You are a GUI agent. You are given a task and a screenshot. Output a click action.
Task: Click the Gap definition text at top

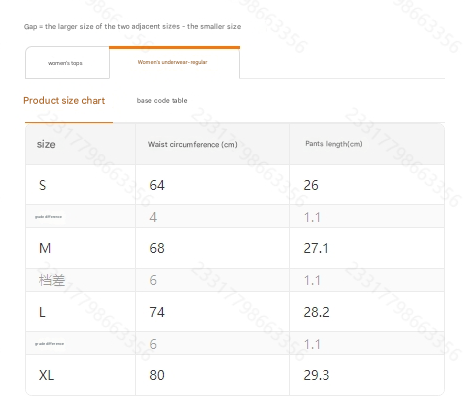(132, 26)
